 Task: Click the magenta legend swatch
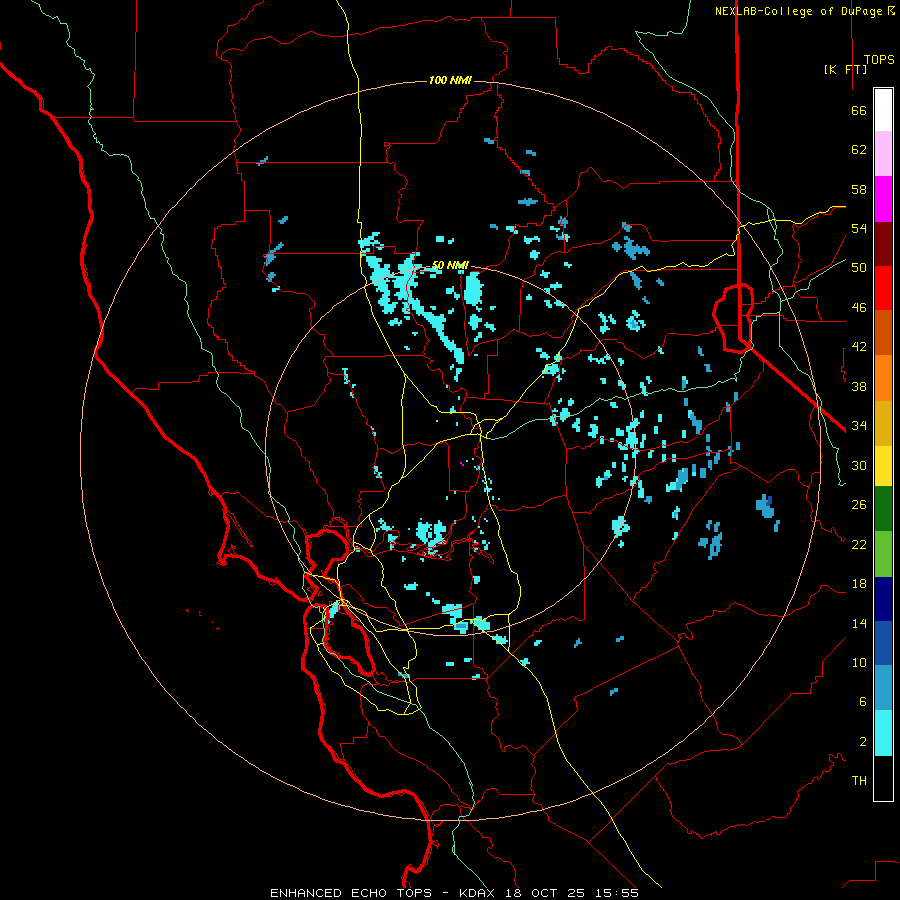pos(883,199)
